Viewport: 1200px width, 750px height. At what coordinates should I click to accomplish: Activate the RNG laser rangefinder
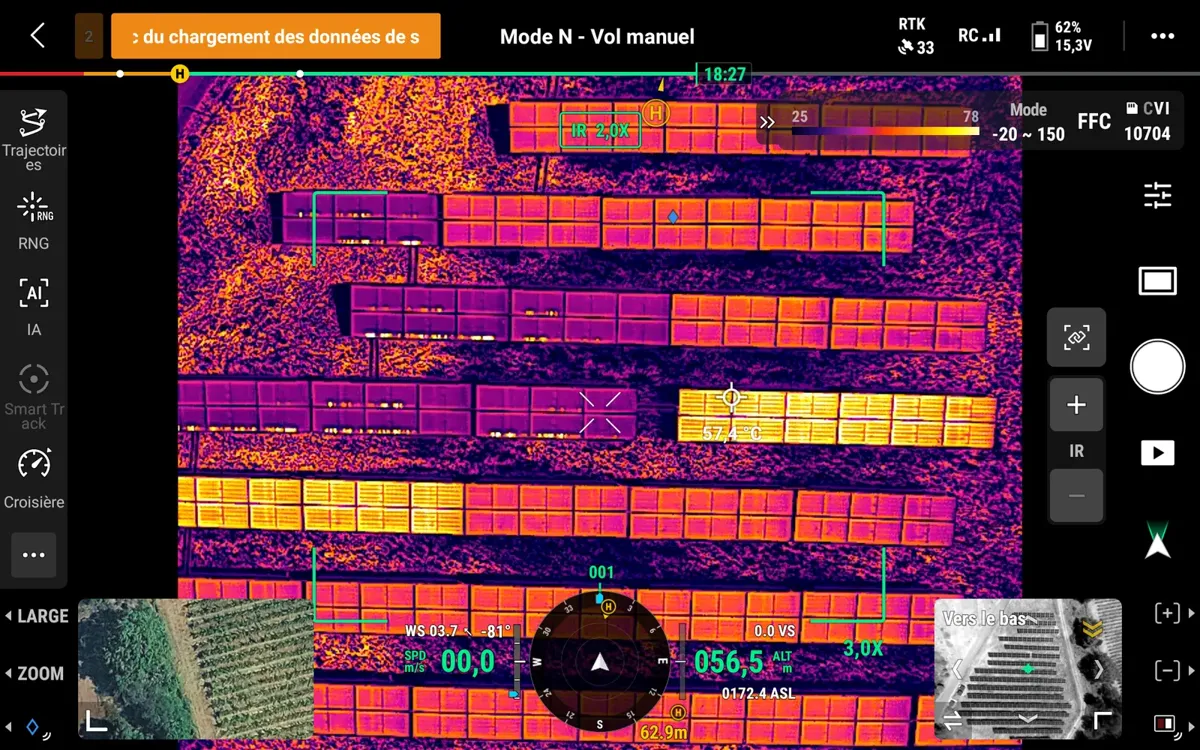tap(34, 221)
